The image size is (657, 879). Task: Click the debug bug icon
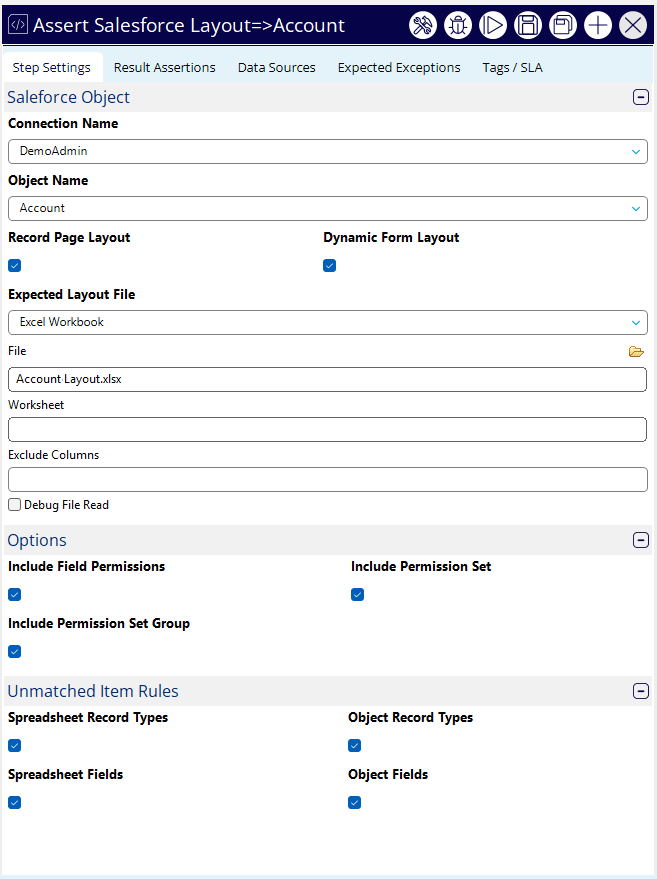(458, 25)
